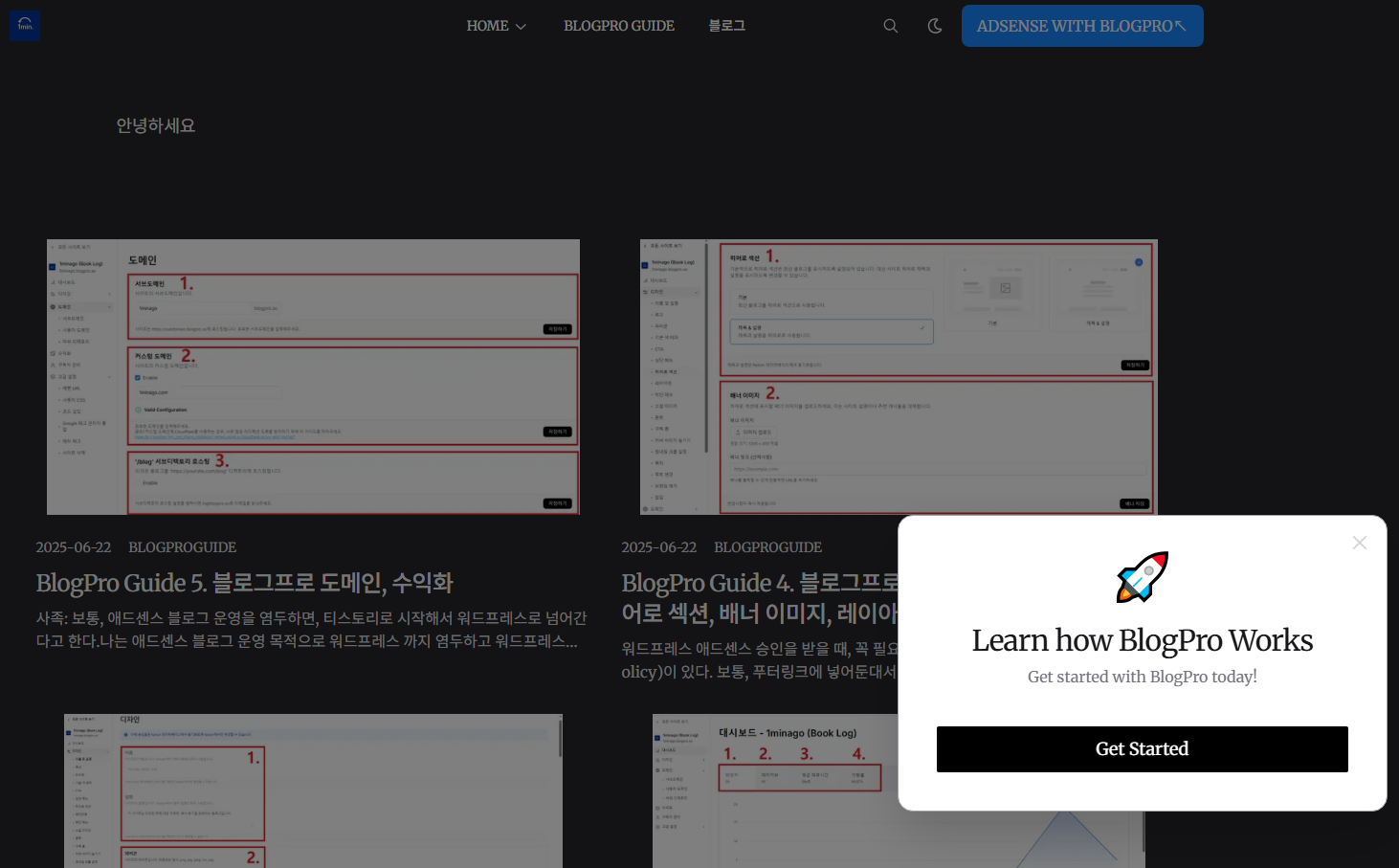Click the 2025-06-22 date of Guide 5 post

[x=74, y=547]
